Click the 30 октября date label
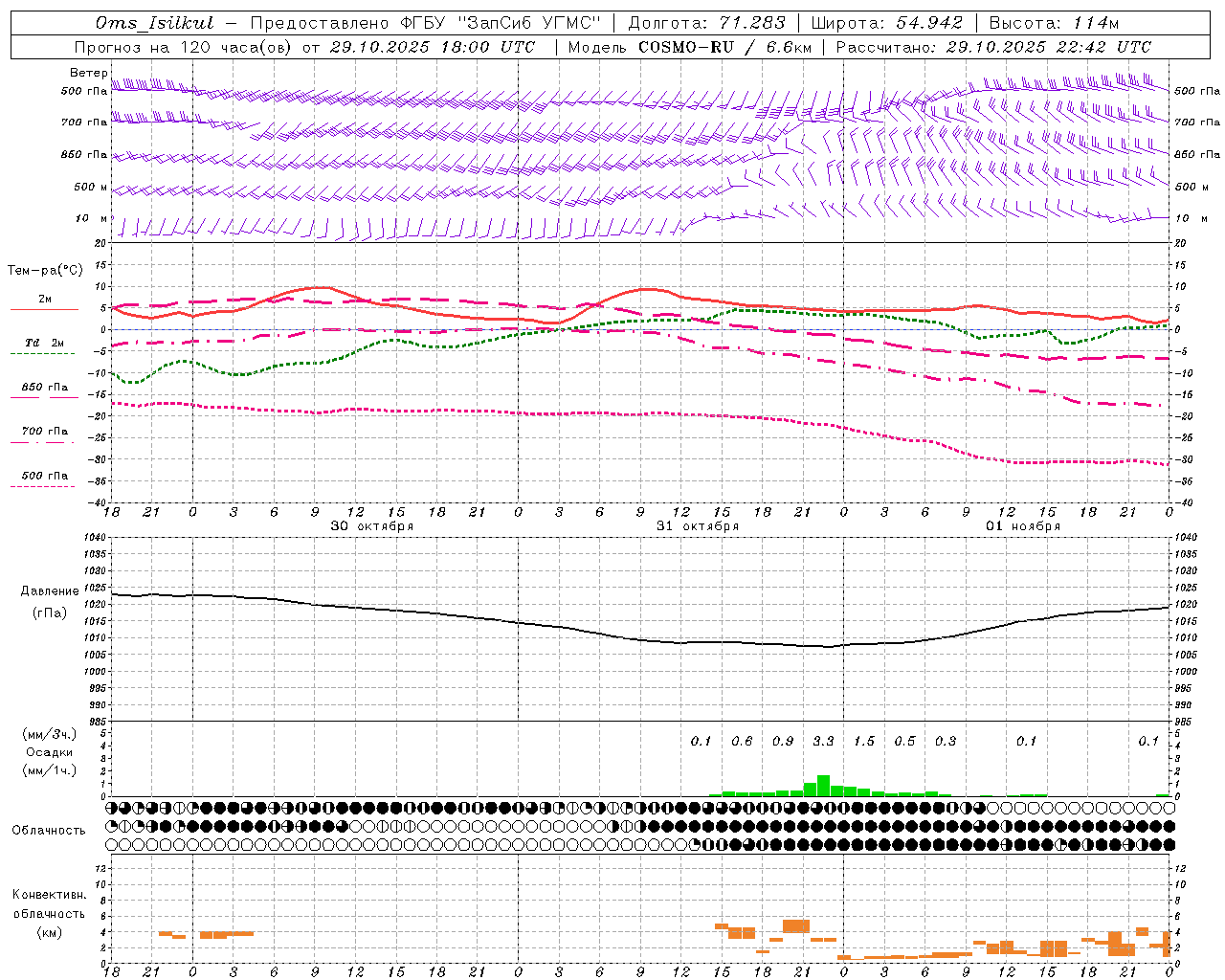The height and width of the screenshot is (980, 1225). 372,526
